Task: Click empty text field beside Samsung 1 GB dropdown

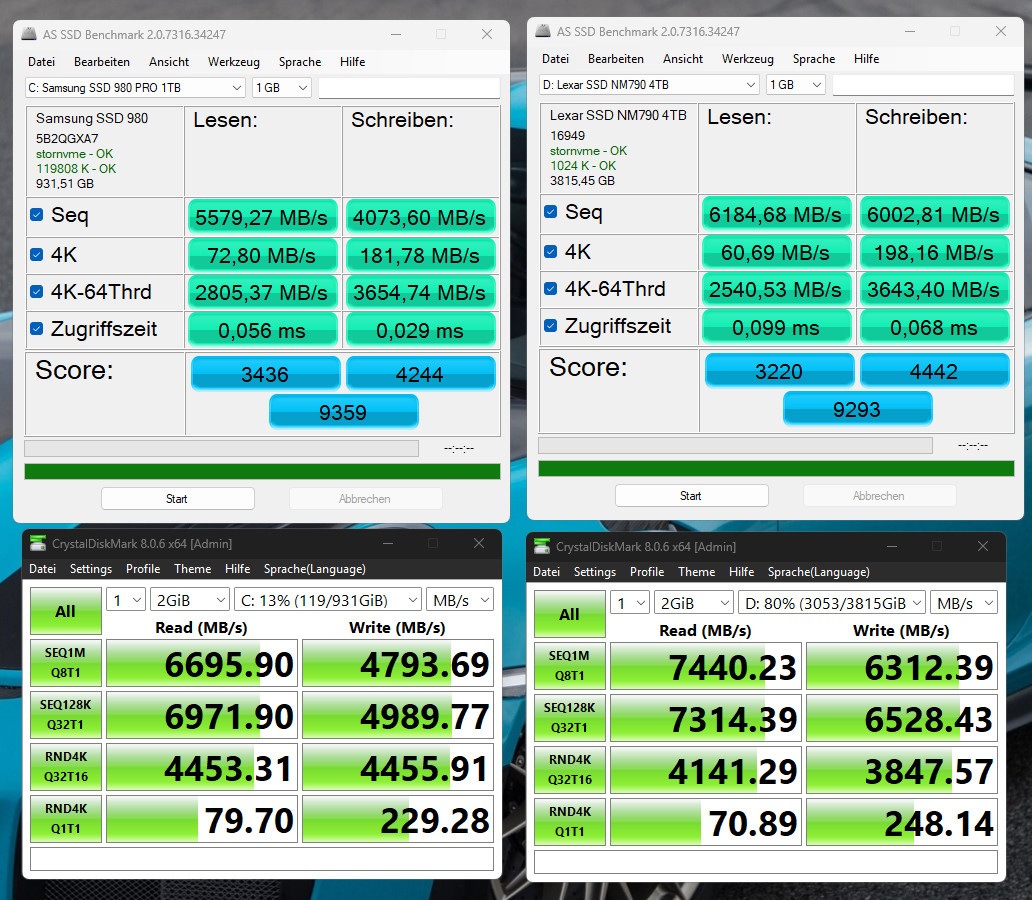Action: click(409, 88)
